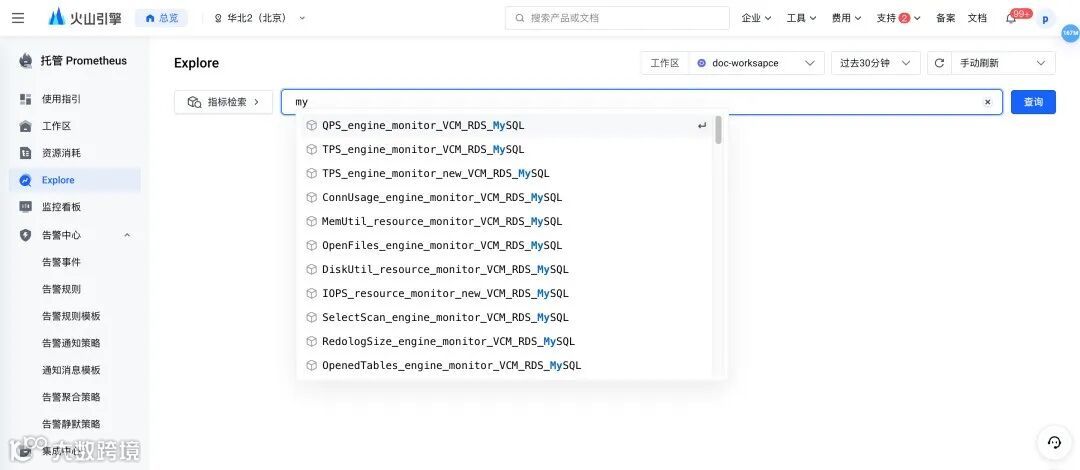1080x470 pixels.
Task: Select DiskUtil_resource_monitor_VCM_RDS_MySQL suggestion
Action: click(507, 269)
